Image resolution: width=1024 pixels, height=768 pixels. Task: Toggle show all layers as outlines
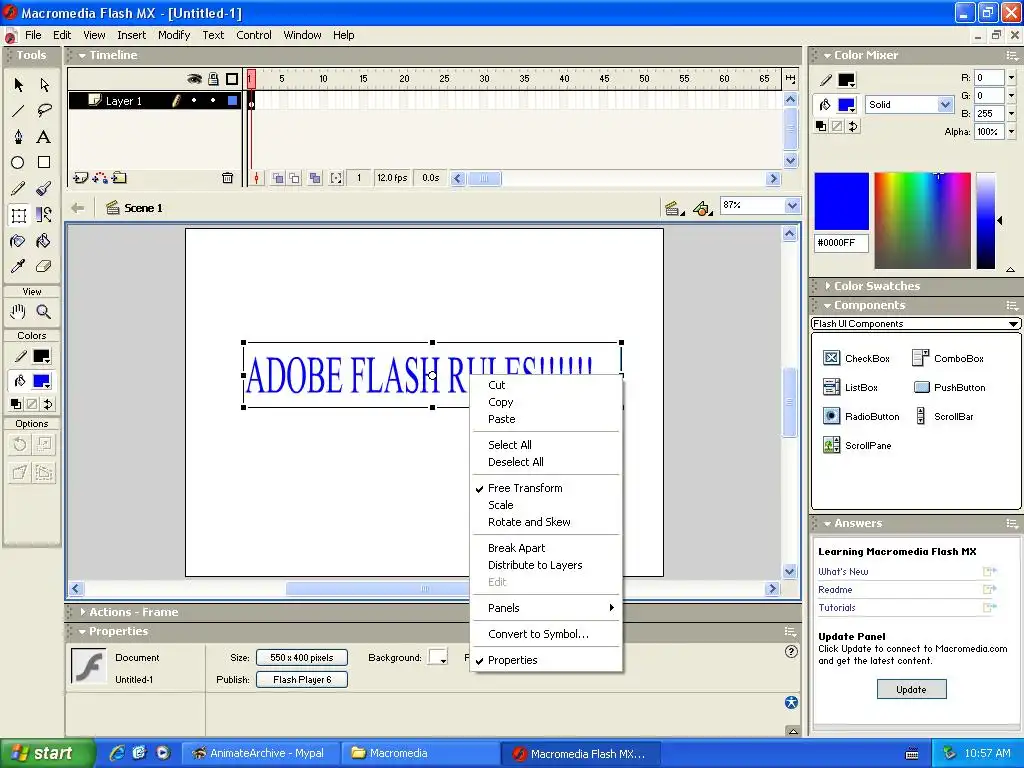pyautogui.click(x=232, y=79)
